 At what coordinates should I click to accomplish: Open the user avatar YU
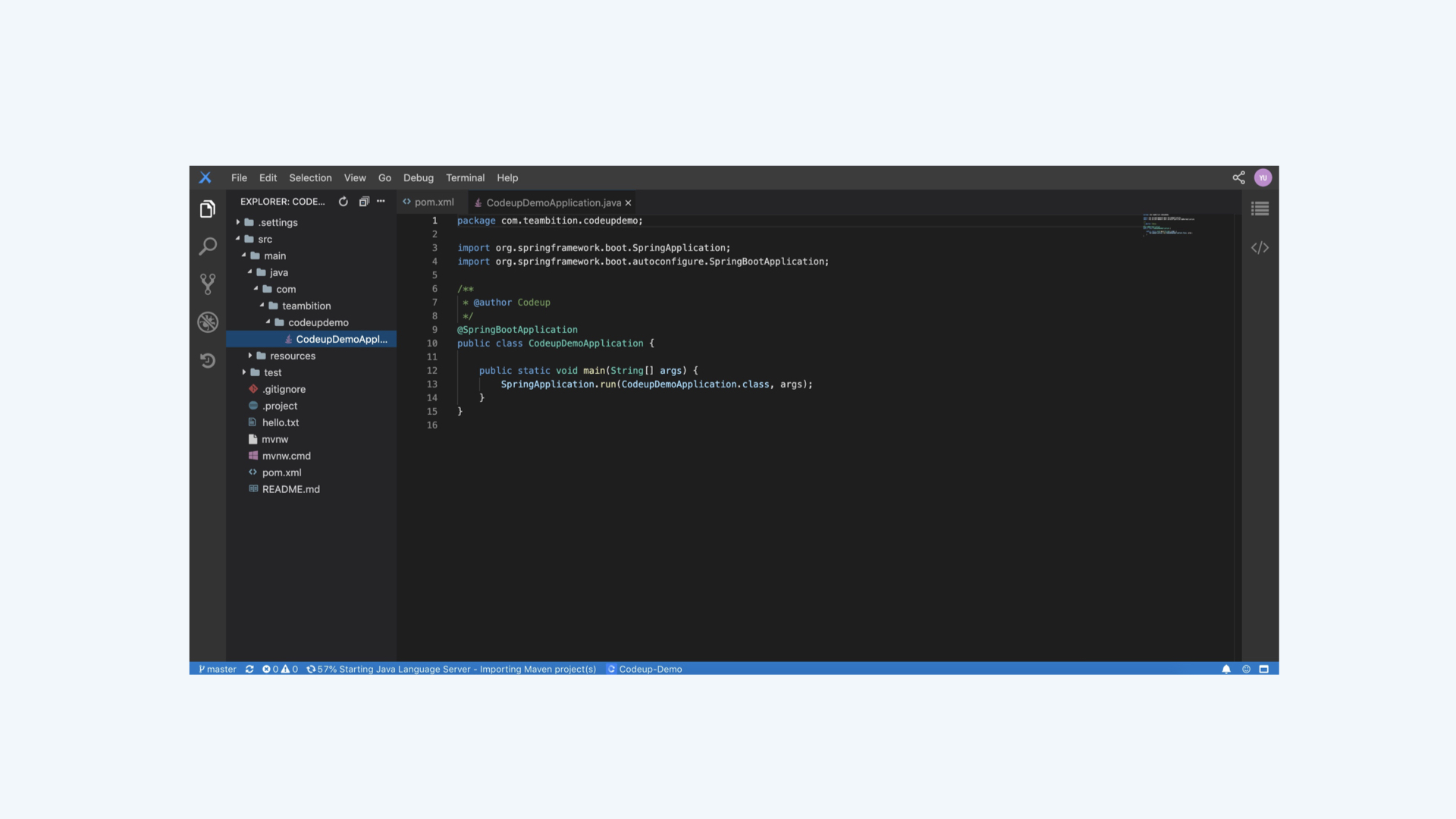point(1263,177)
